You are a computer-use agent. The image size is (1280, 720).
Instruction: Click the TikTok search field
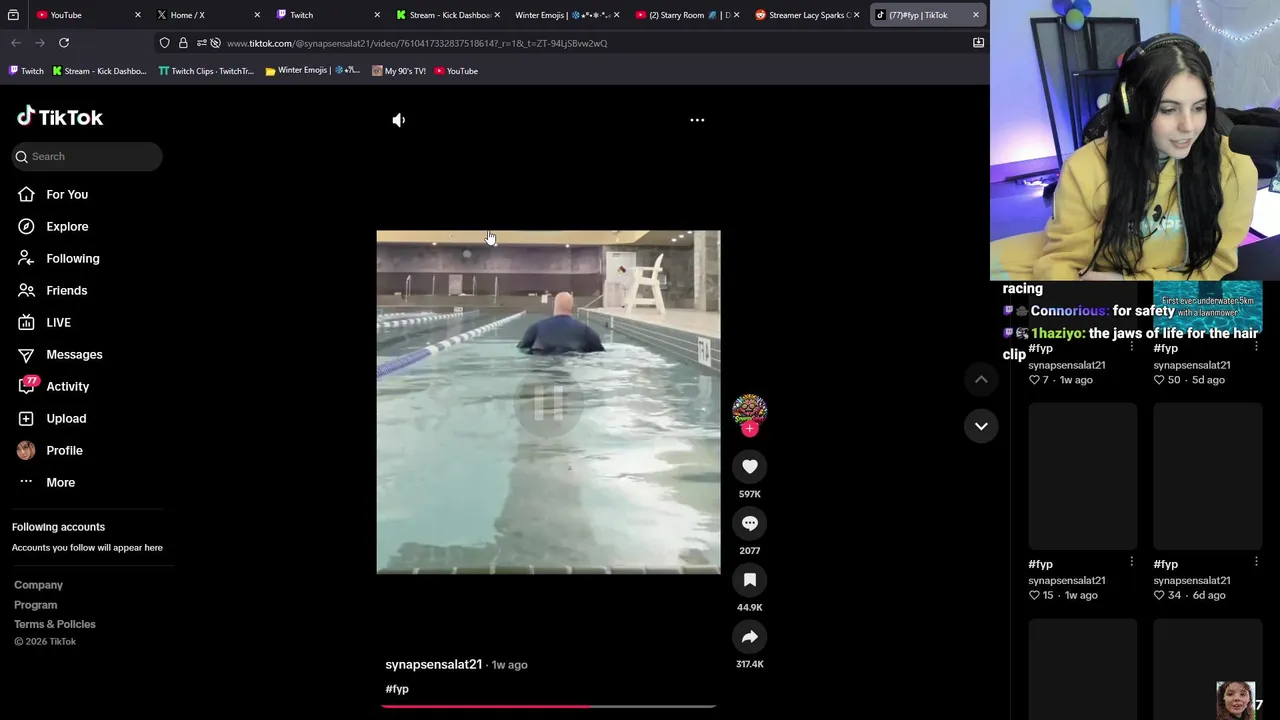(x=87, y=156)
